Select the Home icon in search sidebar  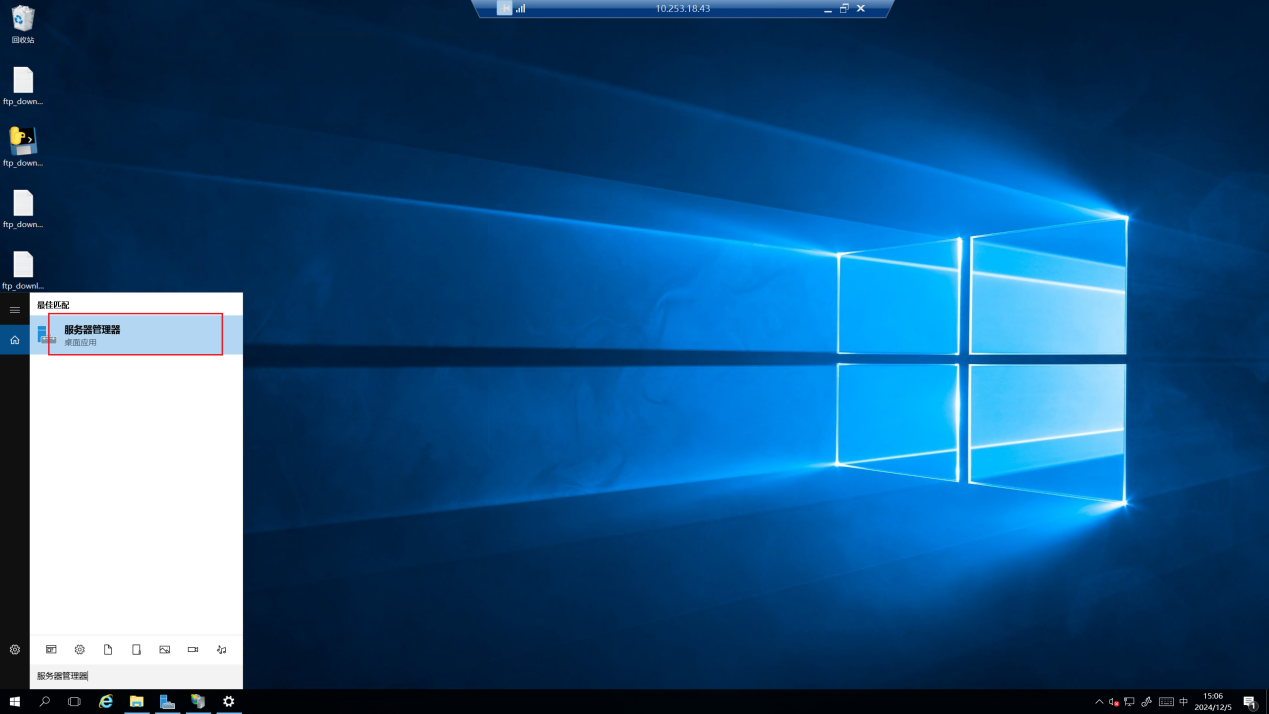15,340
